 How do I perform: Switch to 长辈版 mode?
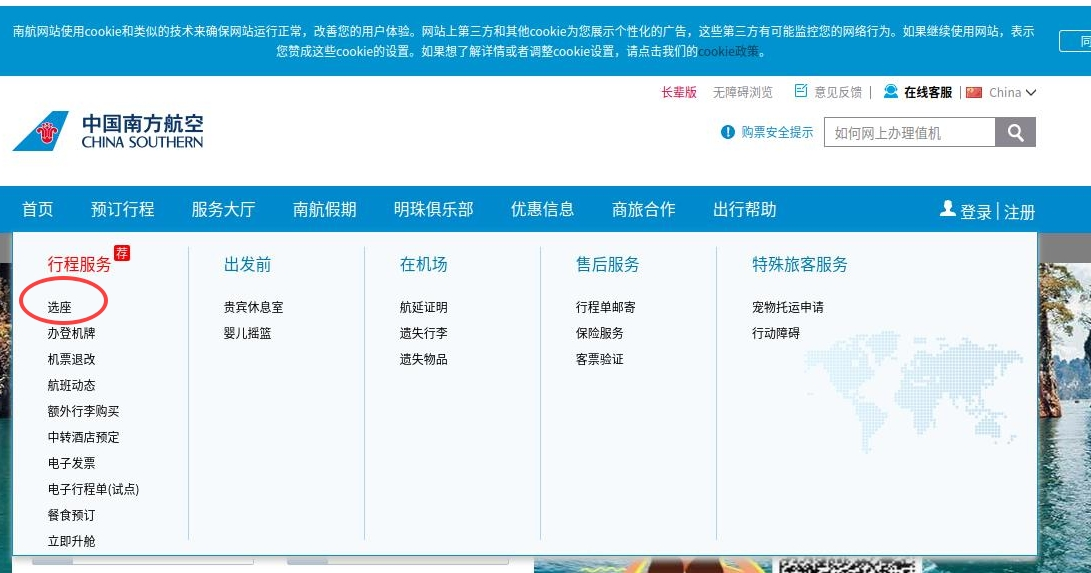point(678,92)
